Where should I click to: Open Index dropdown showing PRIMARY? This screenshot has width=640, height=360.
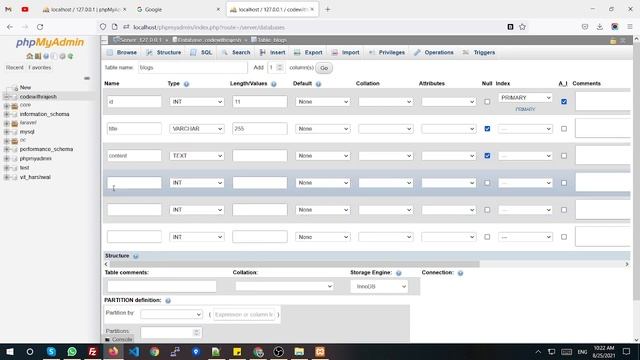pos(525,98)
